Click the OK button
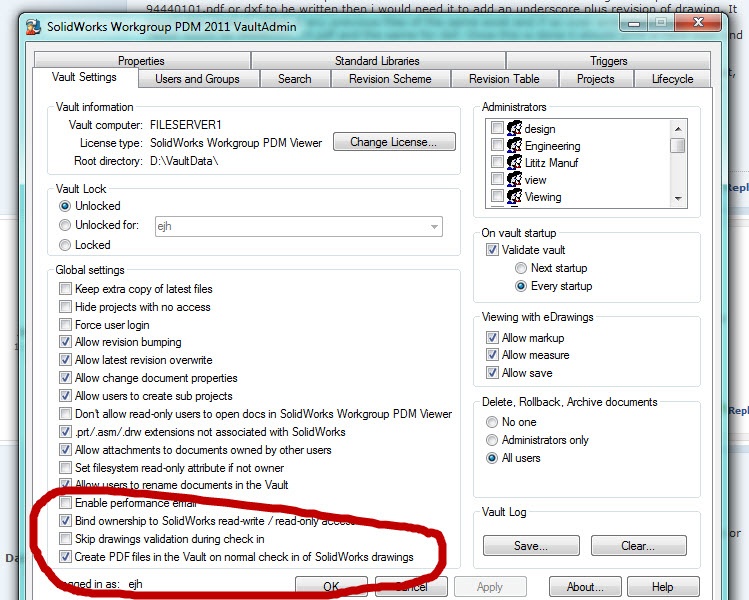 331,586
